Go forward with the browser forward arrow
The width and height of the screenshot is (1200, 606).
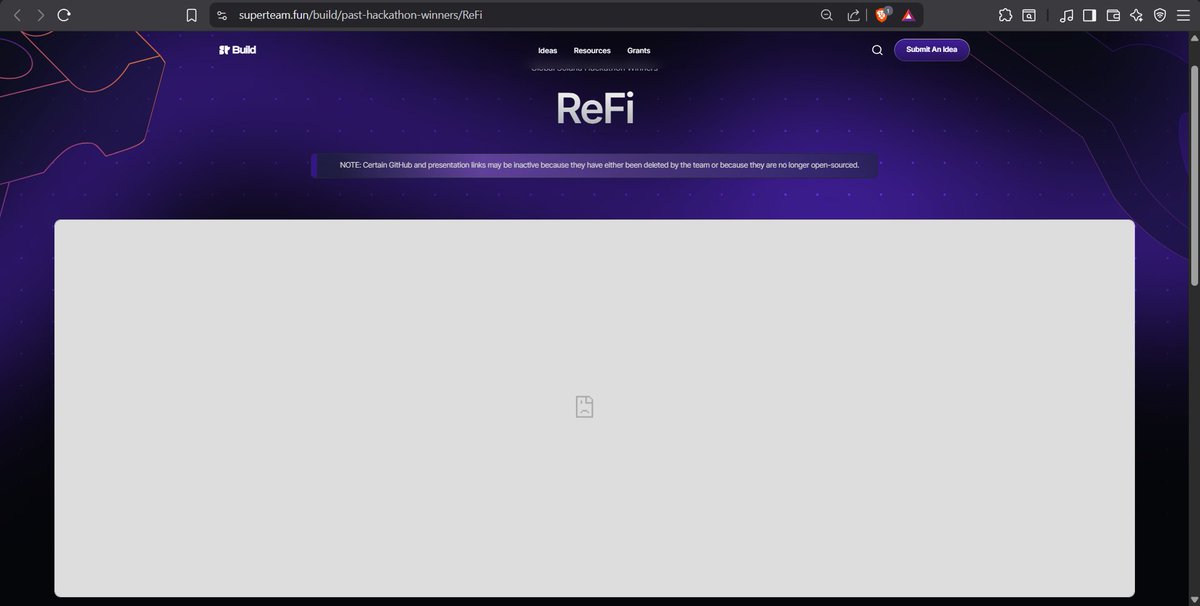[40, 15]
